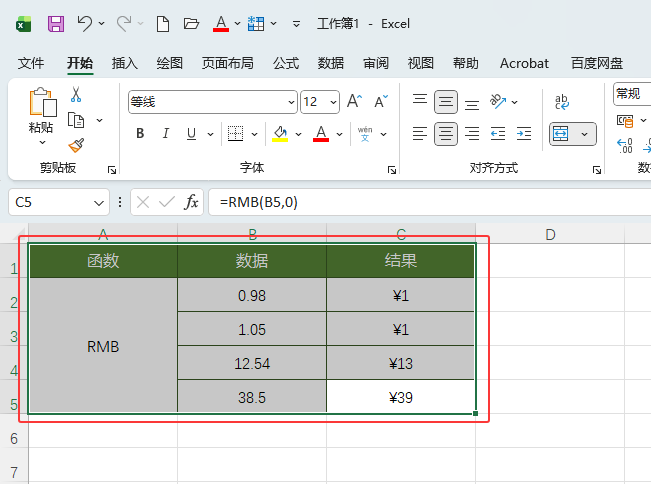Switch to the 页面布局 ribbon tab
Image resolution: width=651 pixels, height=484 pixels.
[x=227, y=63]
